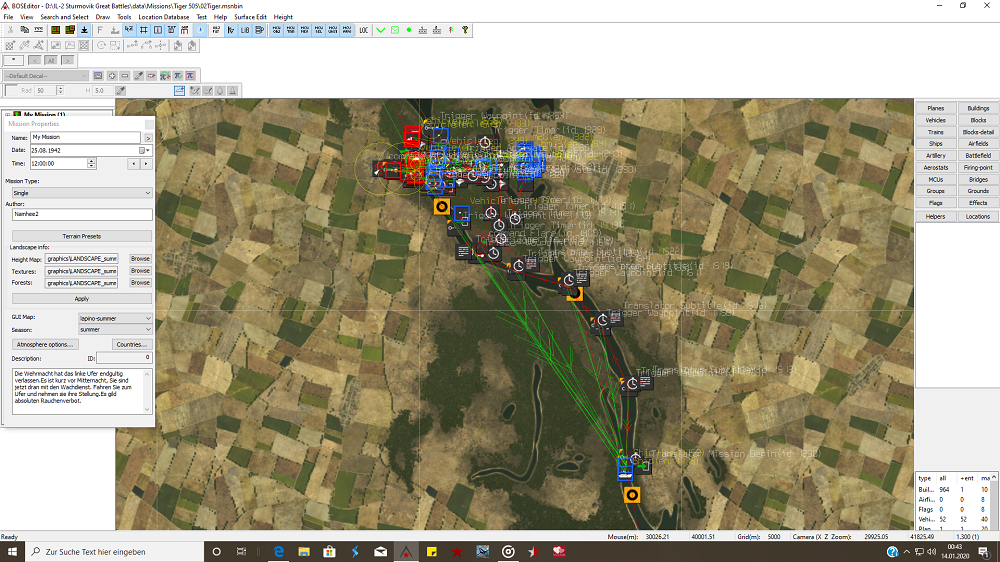Click the Copy toolbar icon
This screenshot has width=1000, height=562.
point(24,30)
